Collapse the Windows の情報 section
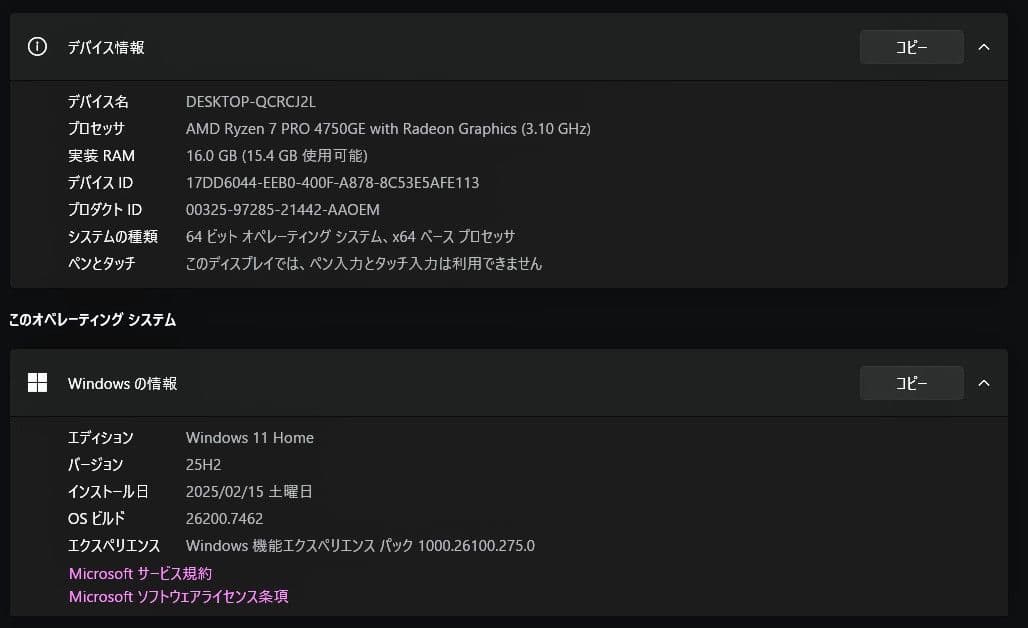The height and width of the screenshot is (628, 1028). pyautogui.click(x=983, y=382)
